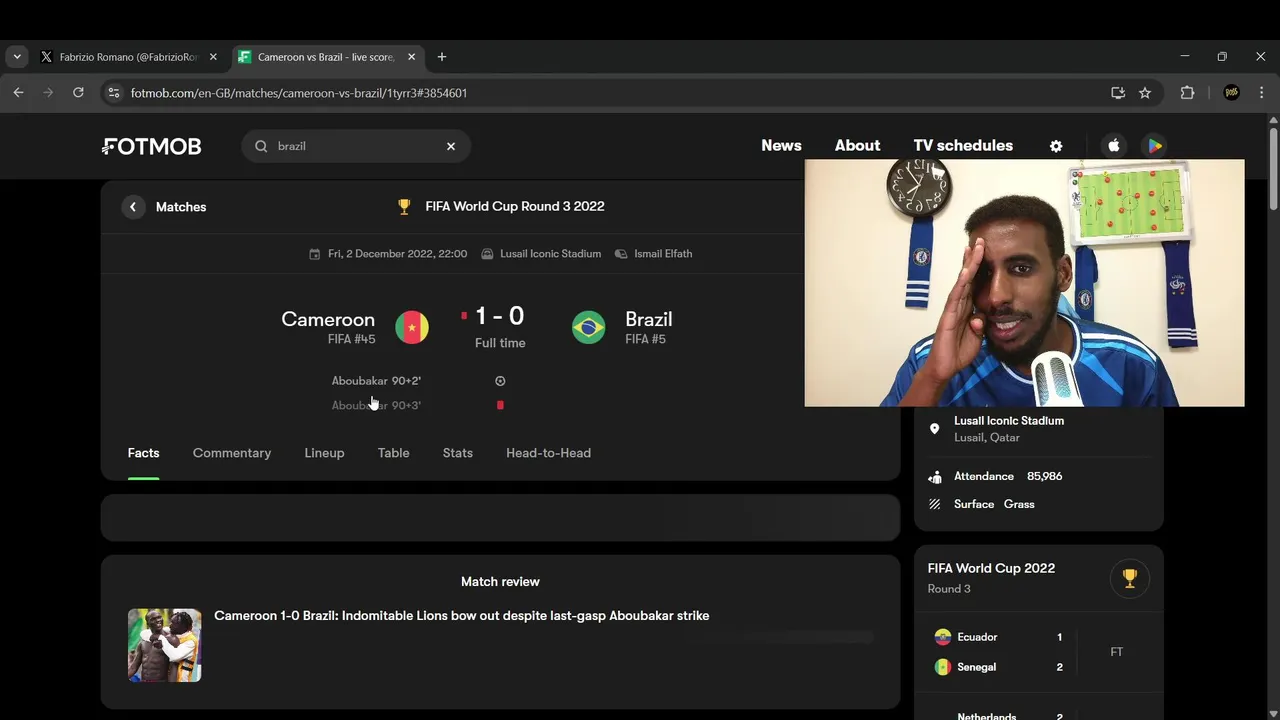Click the Matches back label
Viewport: 1280px width, 720px height.
(181, 207)
